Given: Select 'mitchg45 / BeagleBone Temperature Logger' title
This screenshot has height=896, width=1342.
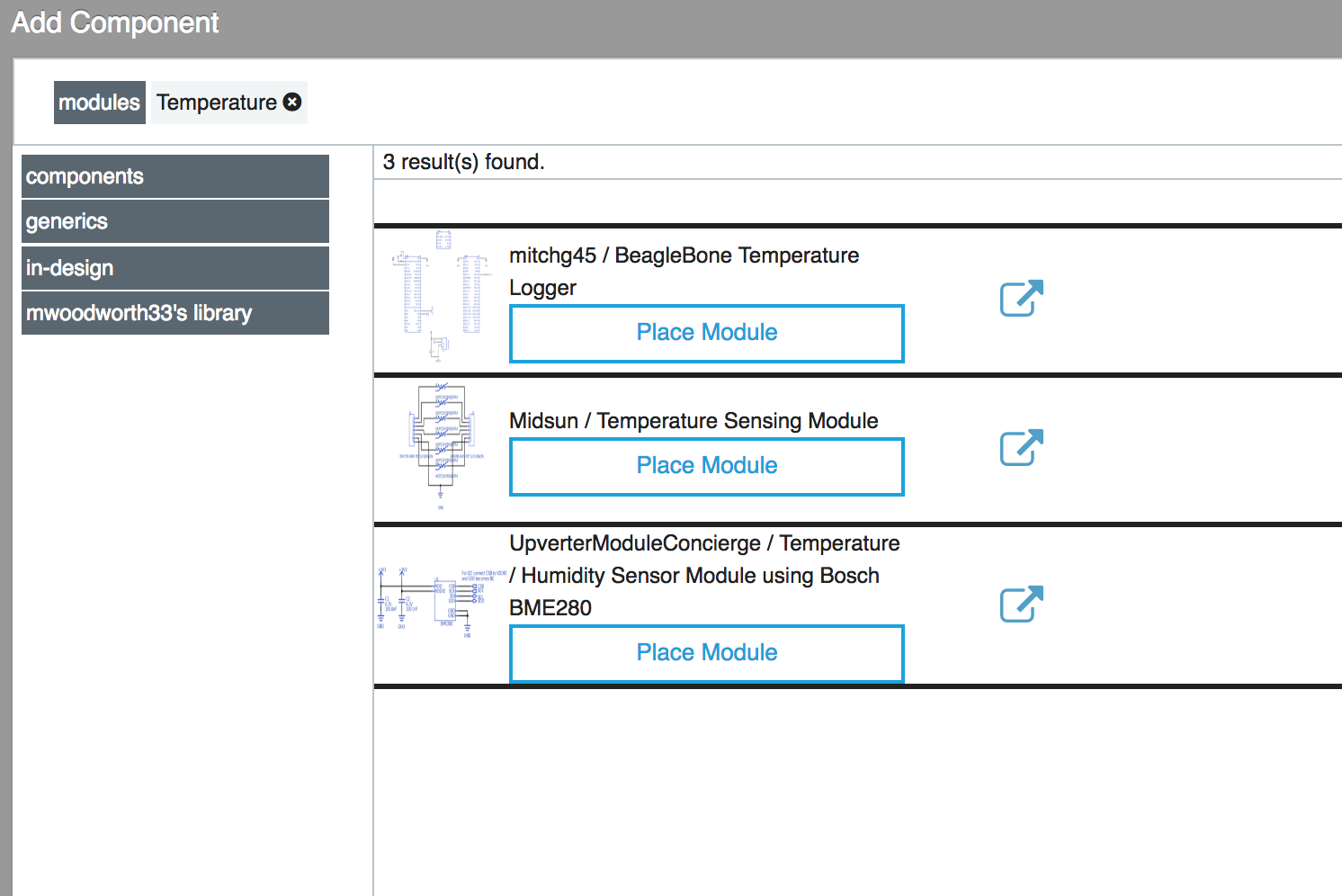Looking at the screenshot, I should 684,272.
